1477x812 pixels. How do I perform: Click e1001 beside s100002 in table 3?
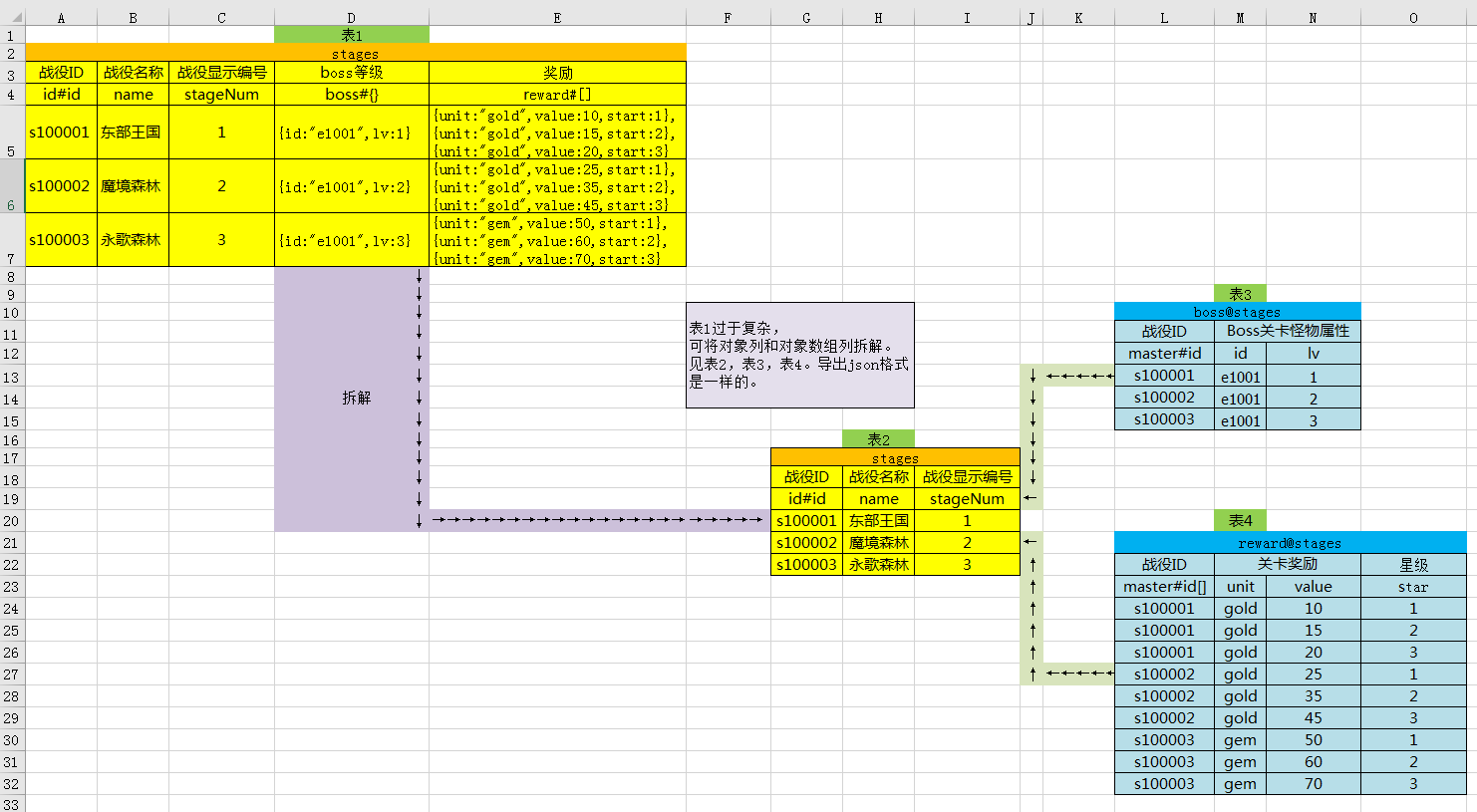[1240, 399]
